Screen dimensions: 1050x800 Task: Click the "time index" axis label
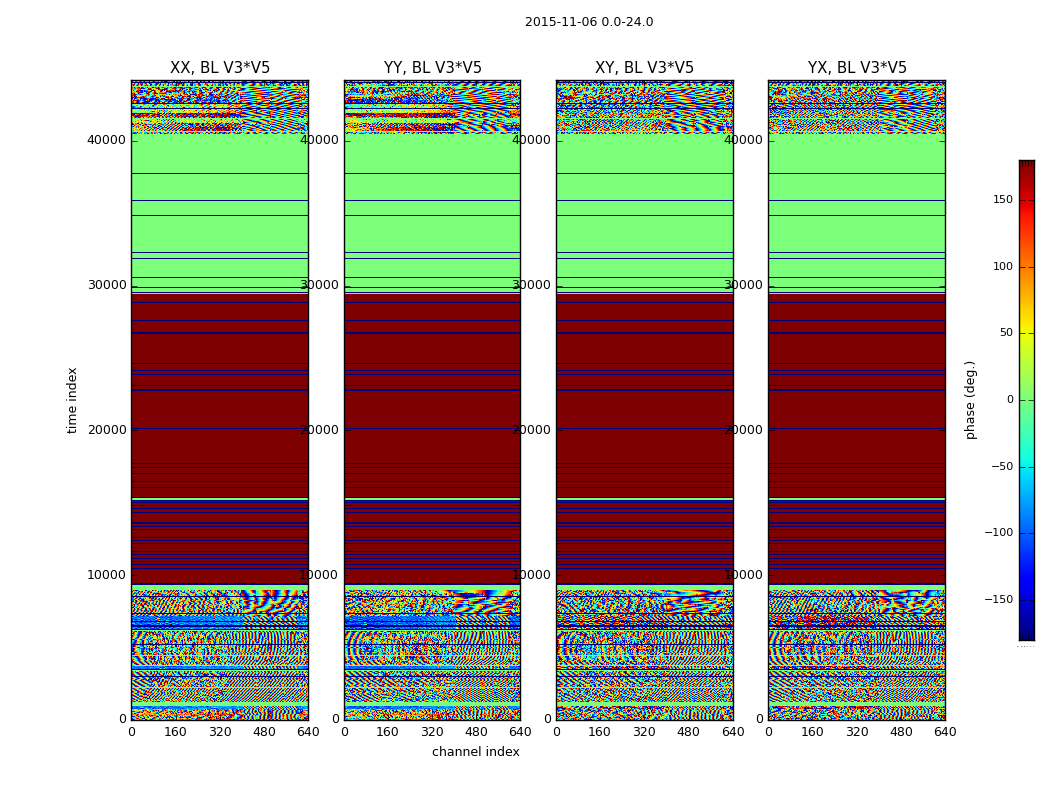click(72, 400)
